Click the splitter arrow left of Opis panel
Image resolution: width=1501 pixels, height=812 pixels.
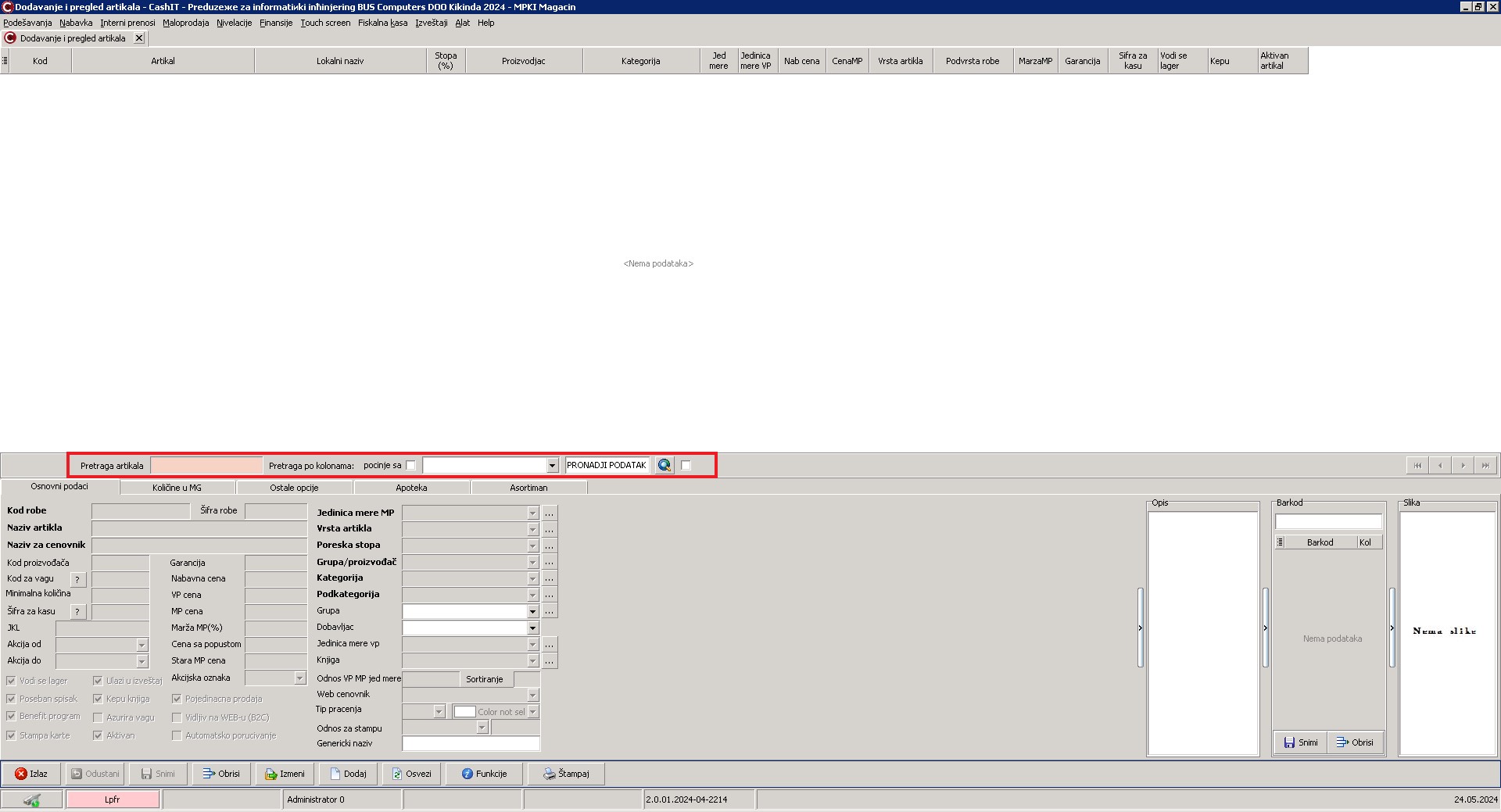click(x=1141, y=628)
